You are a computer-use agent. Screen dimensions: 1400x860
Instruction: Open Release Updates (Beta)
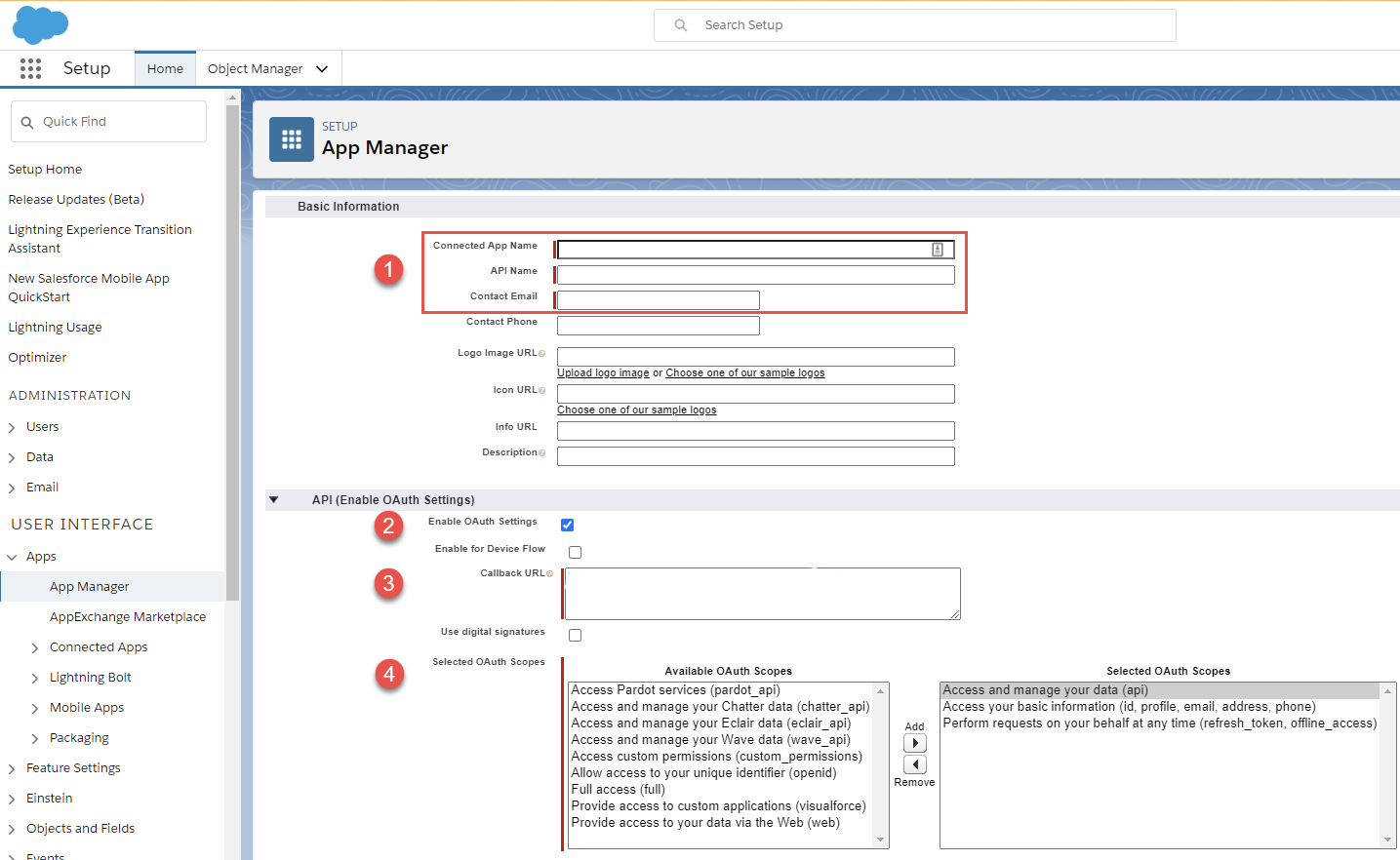tap(76, 200)
